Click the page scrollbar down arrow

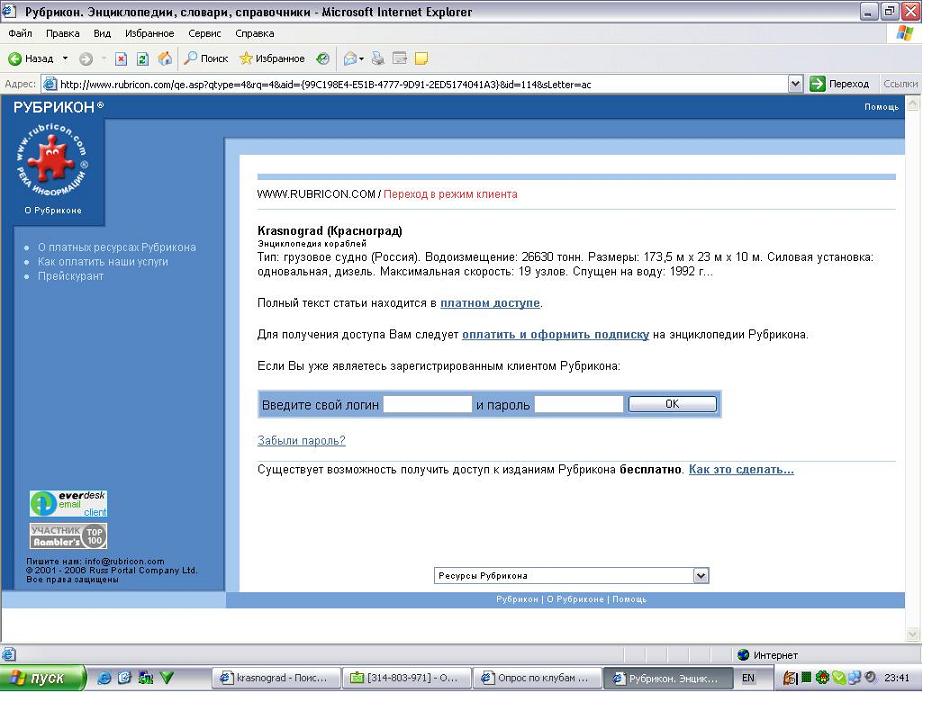point(913,634)
